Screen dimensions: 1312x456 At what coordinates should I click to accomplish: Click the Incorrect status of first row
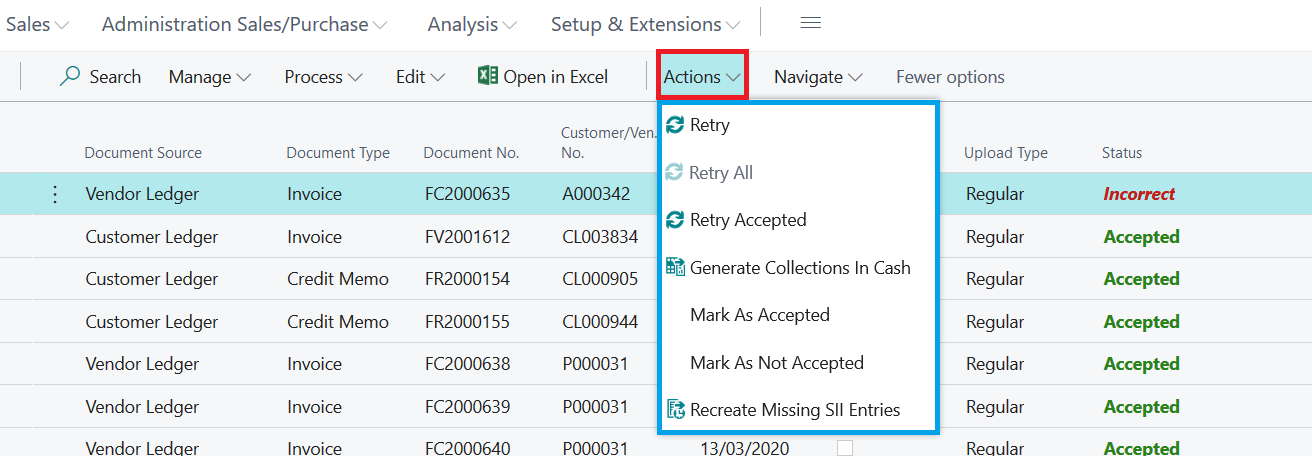(x=1139, y=194)
